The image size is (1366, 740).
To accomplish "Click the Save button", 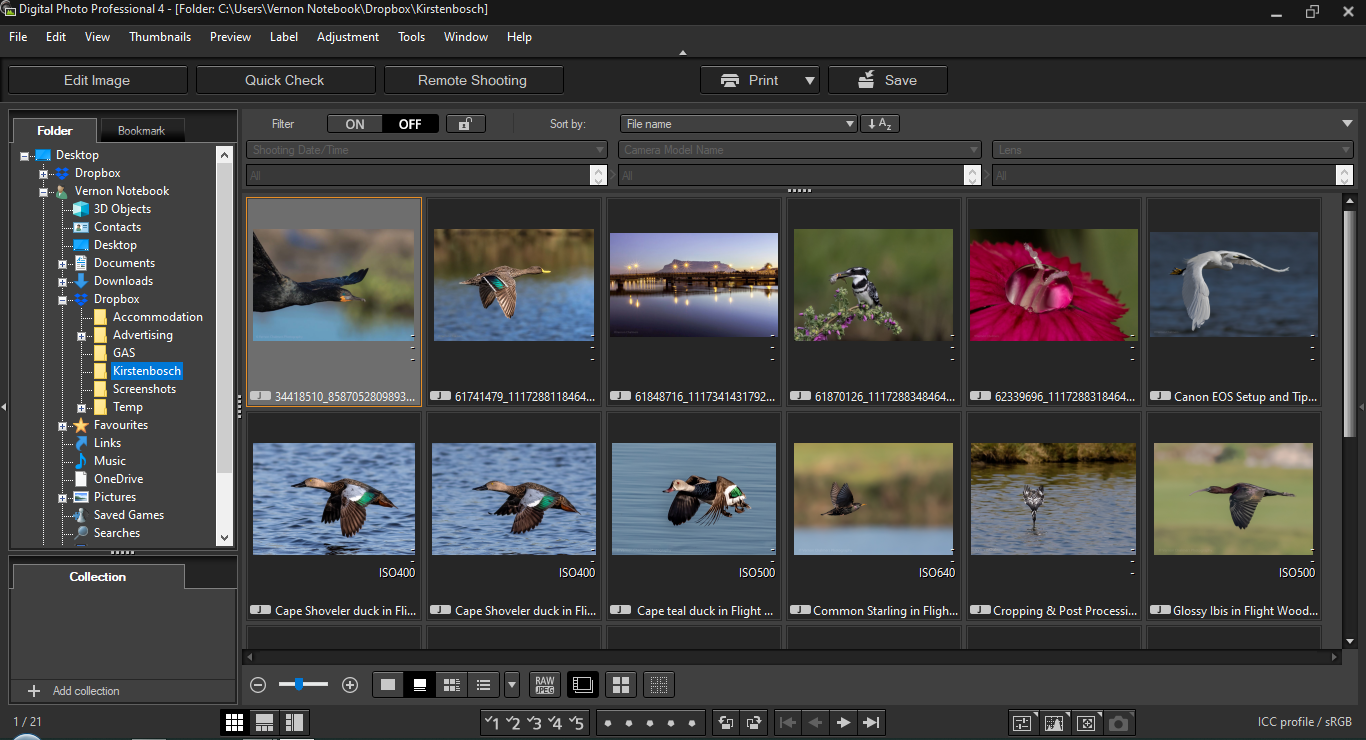I will (x=888, y=80).
